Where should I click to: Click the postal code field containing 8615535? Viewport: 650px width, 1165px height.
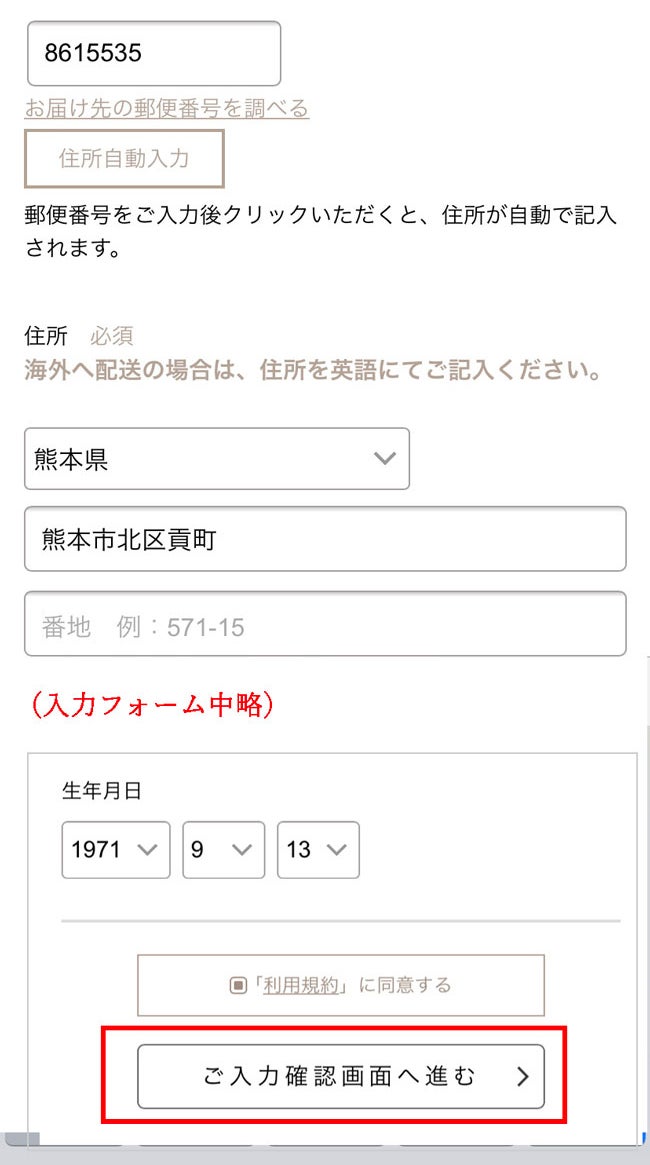click(x=153, y=54)
